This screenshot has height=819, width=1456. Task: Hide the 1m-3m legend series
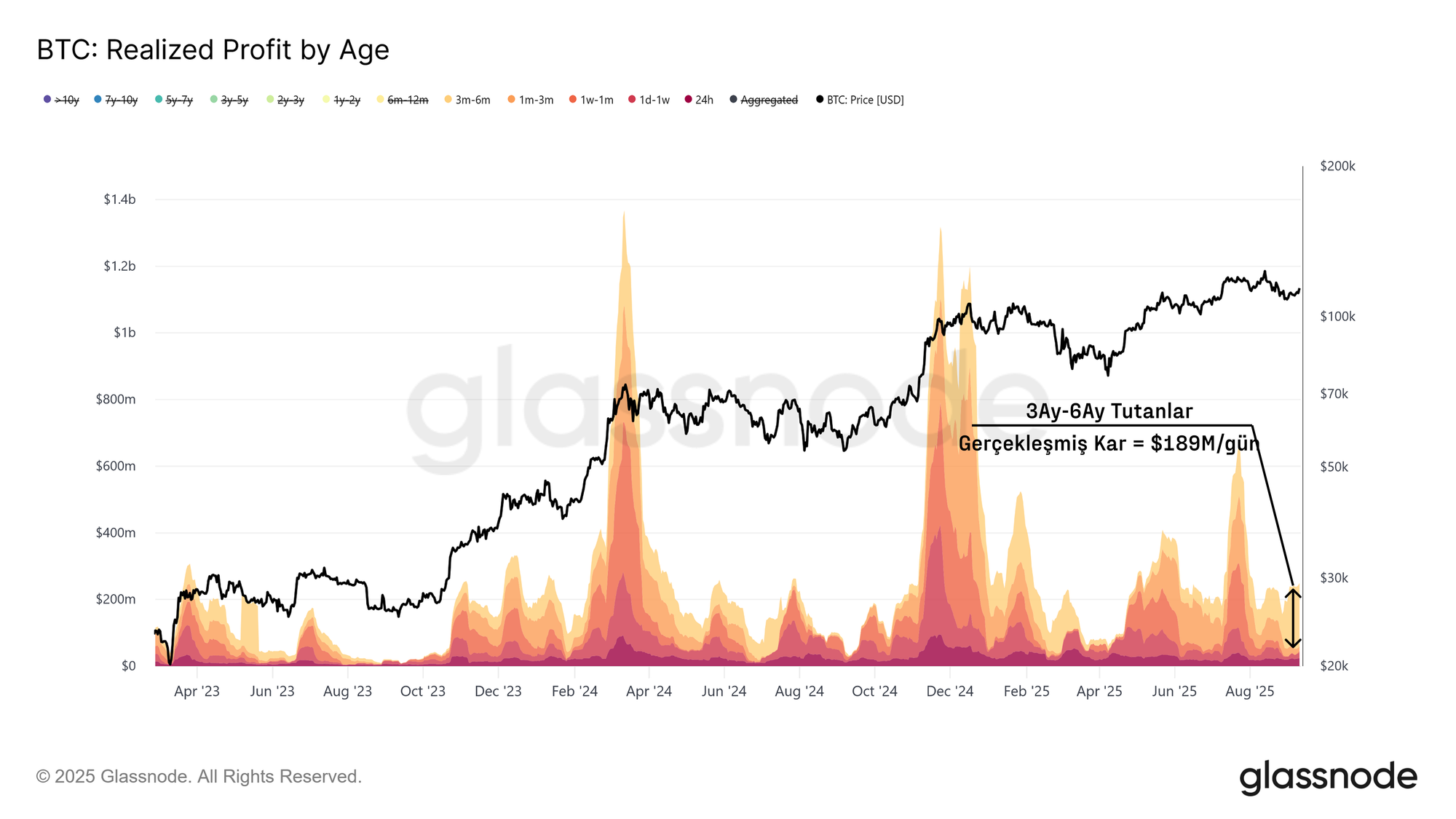click(531, 100)
